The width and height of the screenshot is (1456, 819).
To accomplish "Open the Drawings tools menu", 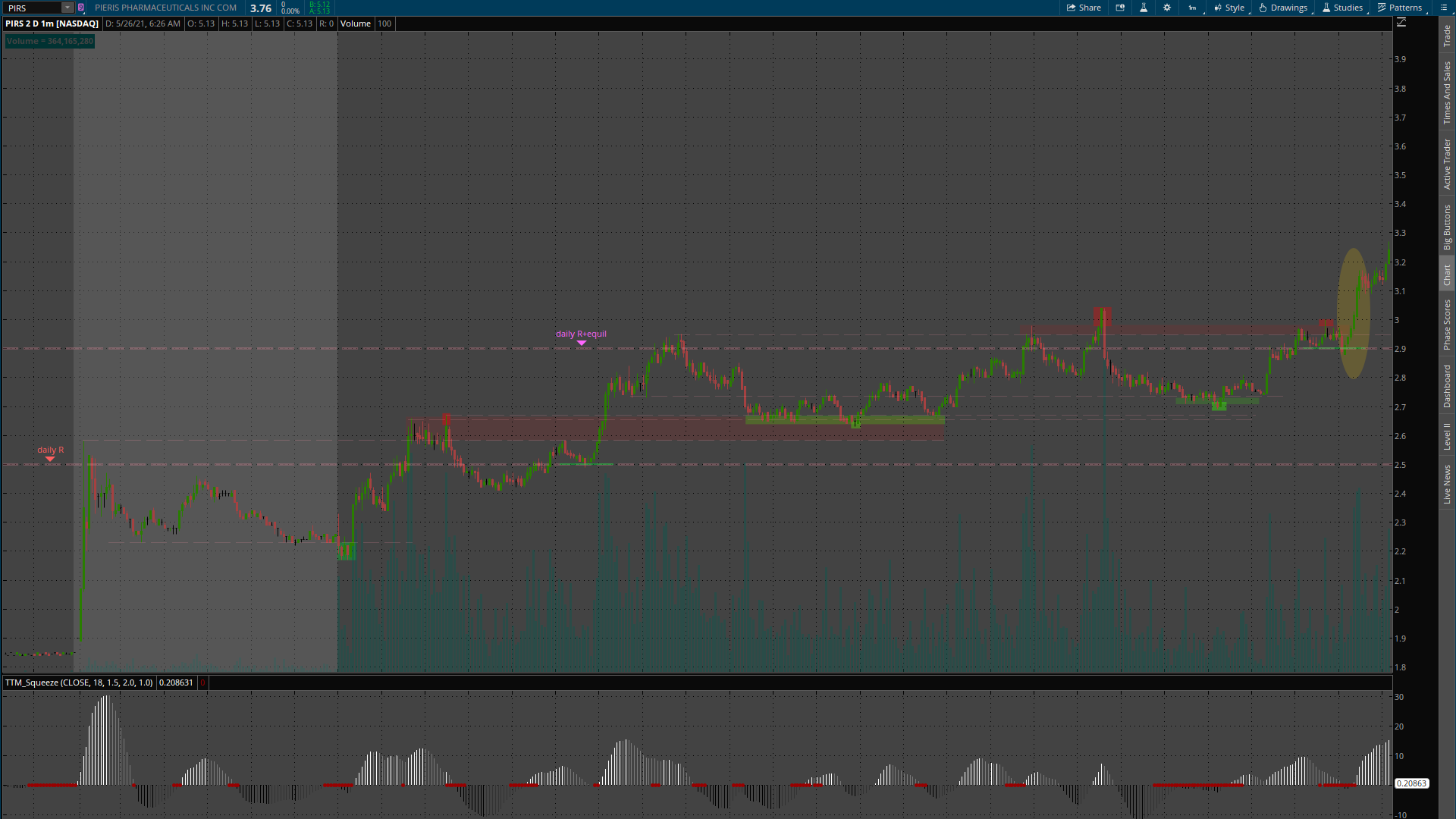I will tap(1283, 8).
